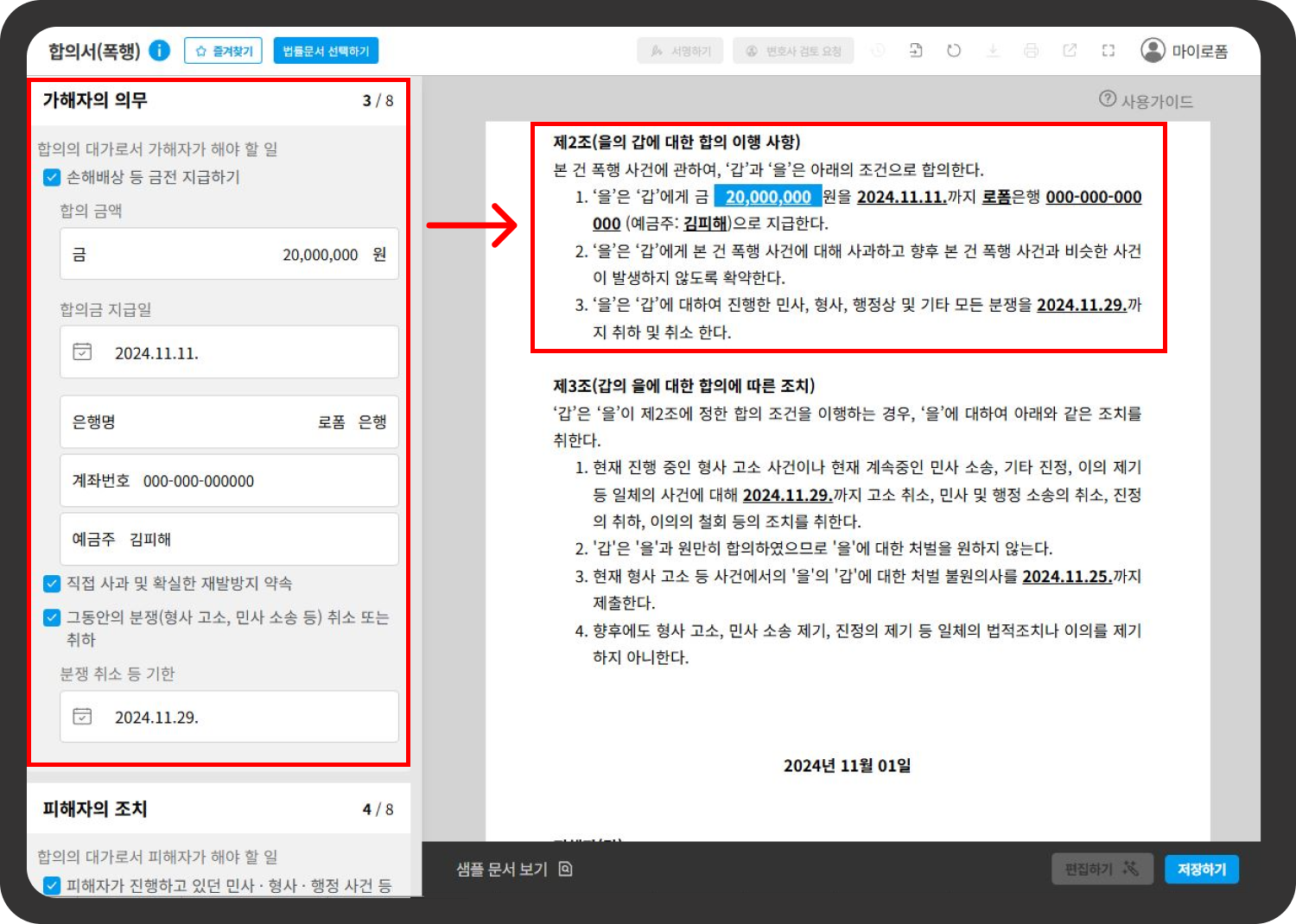Toggle 직접 사과 및 확실한 재발방지 약속 checkbox
The image size is (1296, 924).
pos(52,584)
